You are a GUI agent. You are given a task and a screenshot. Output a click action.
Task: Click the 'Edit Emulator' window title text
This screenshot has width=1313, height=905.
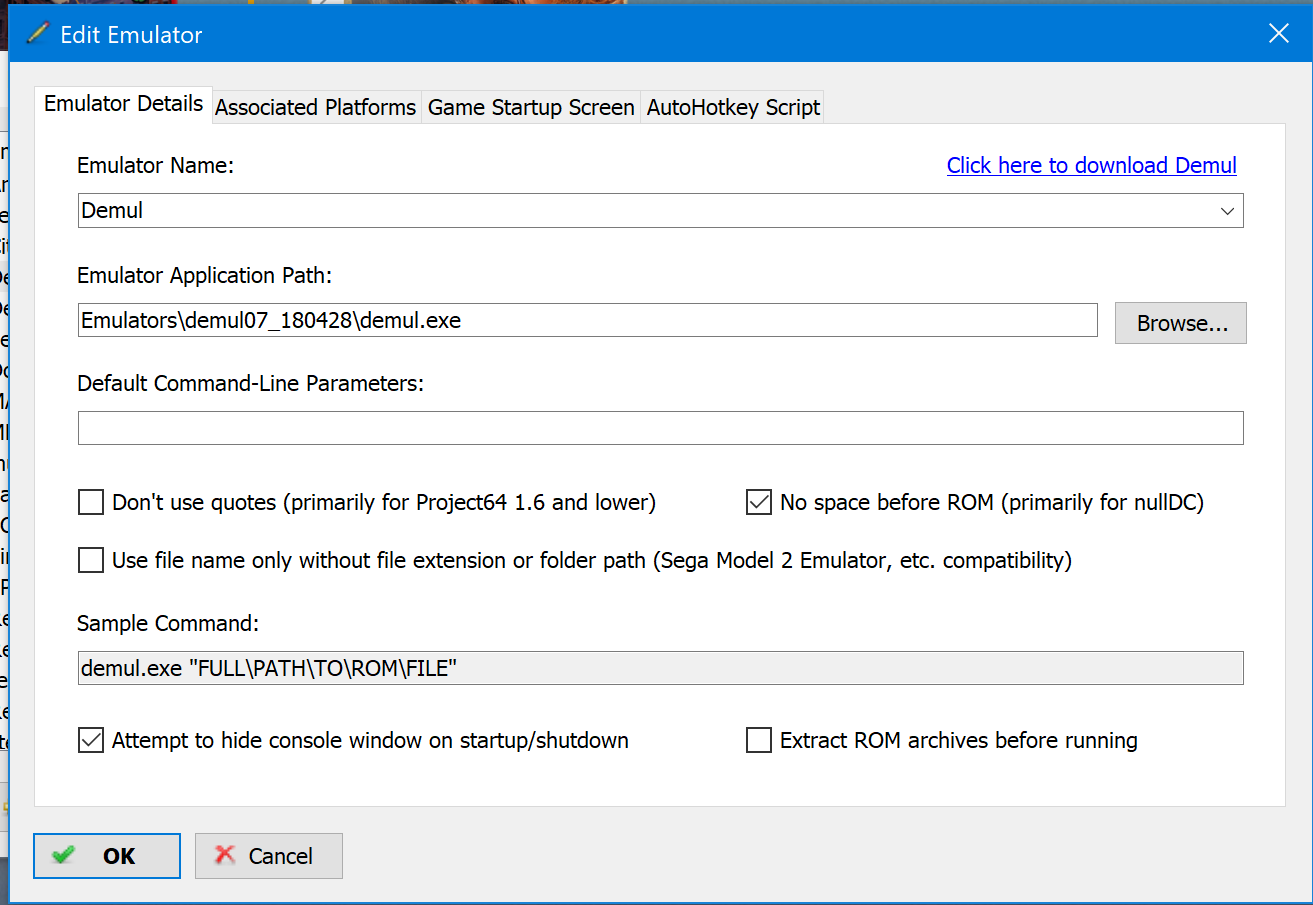coord(131,34)
